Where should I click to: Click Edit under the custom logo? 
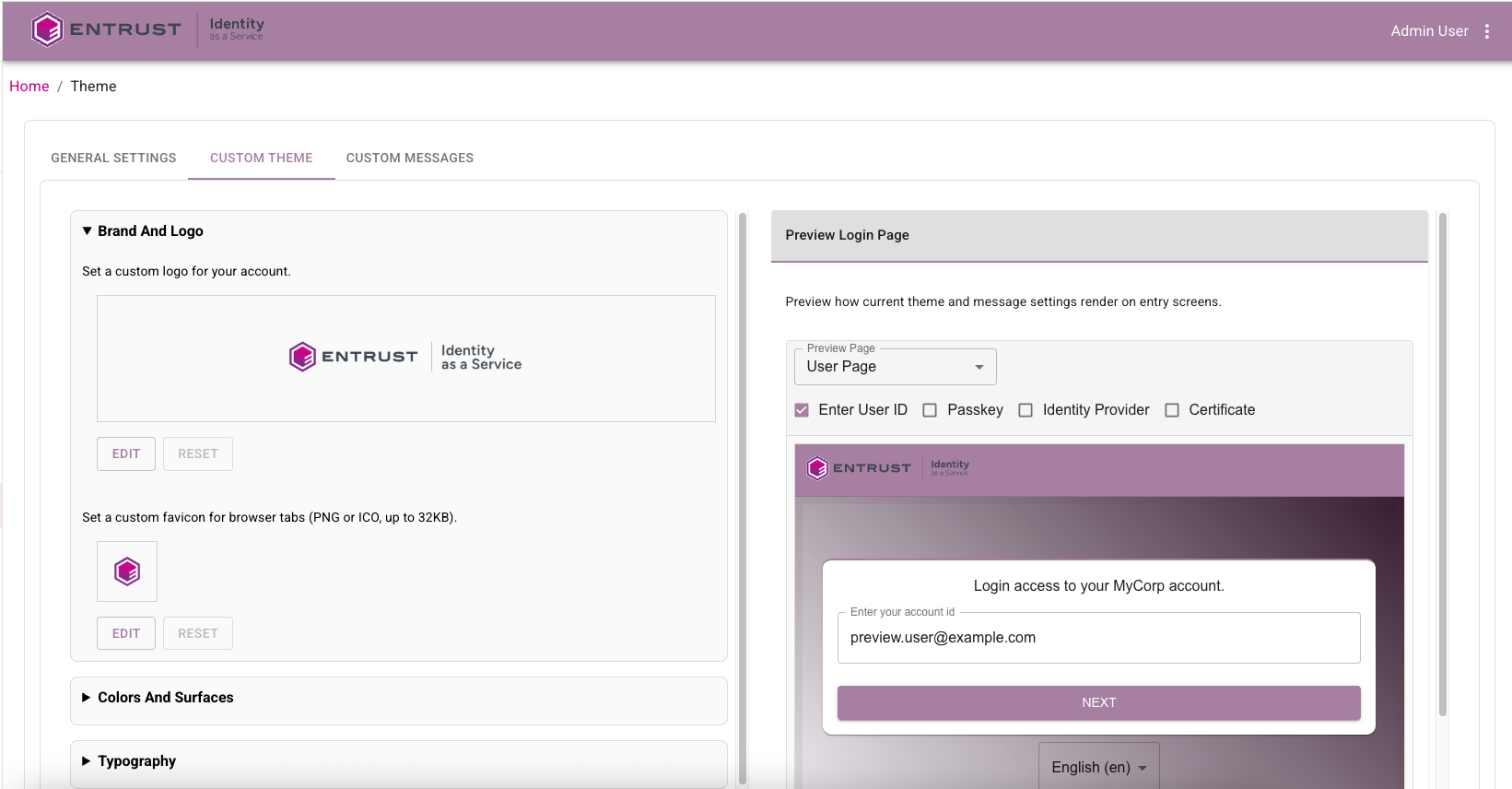pos(126,454)
